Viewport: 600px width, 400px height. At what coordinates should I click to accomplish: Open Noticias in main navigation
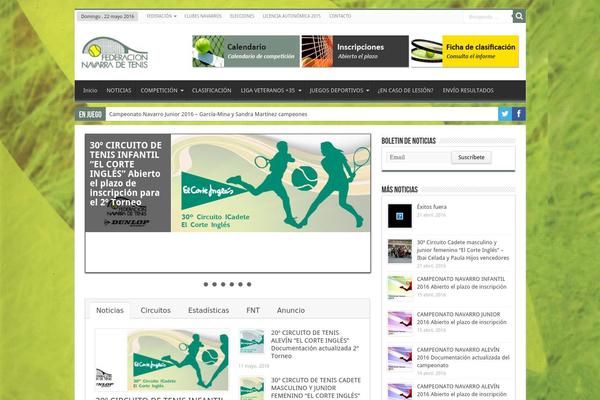click(119, 90)
